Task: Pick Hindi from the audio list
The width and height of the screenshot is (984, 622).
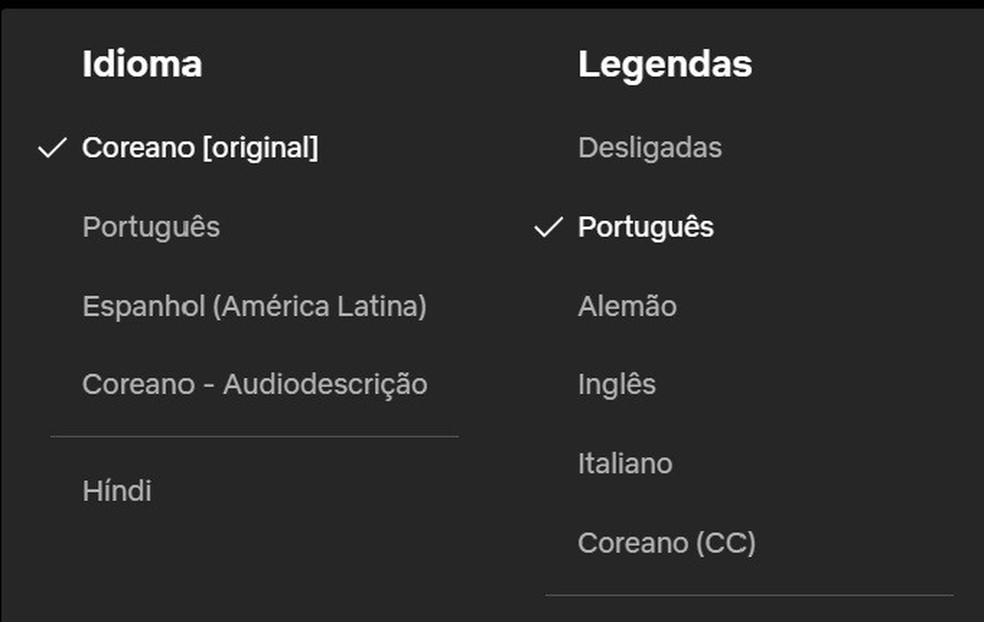Action: (x=117, y=491)
